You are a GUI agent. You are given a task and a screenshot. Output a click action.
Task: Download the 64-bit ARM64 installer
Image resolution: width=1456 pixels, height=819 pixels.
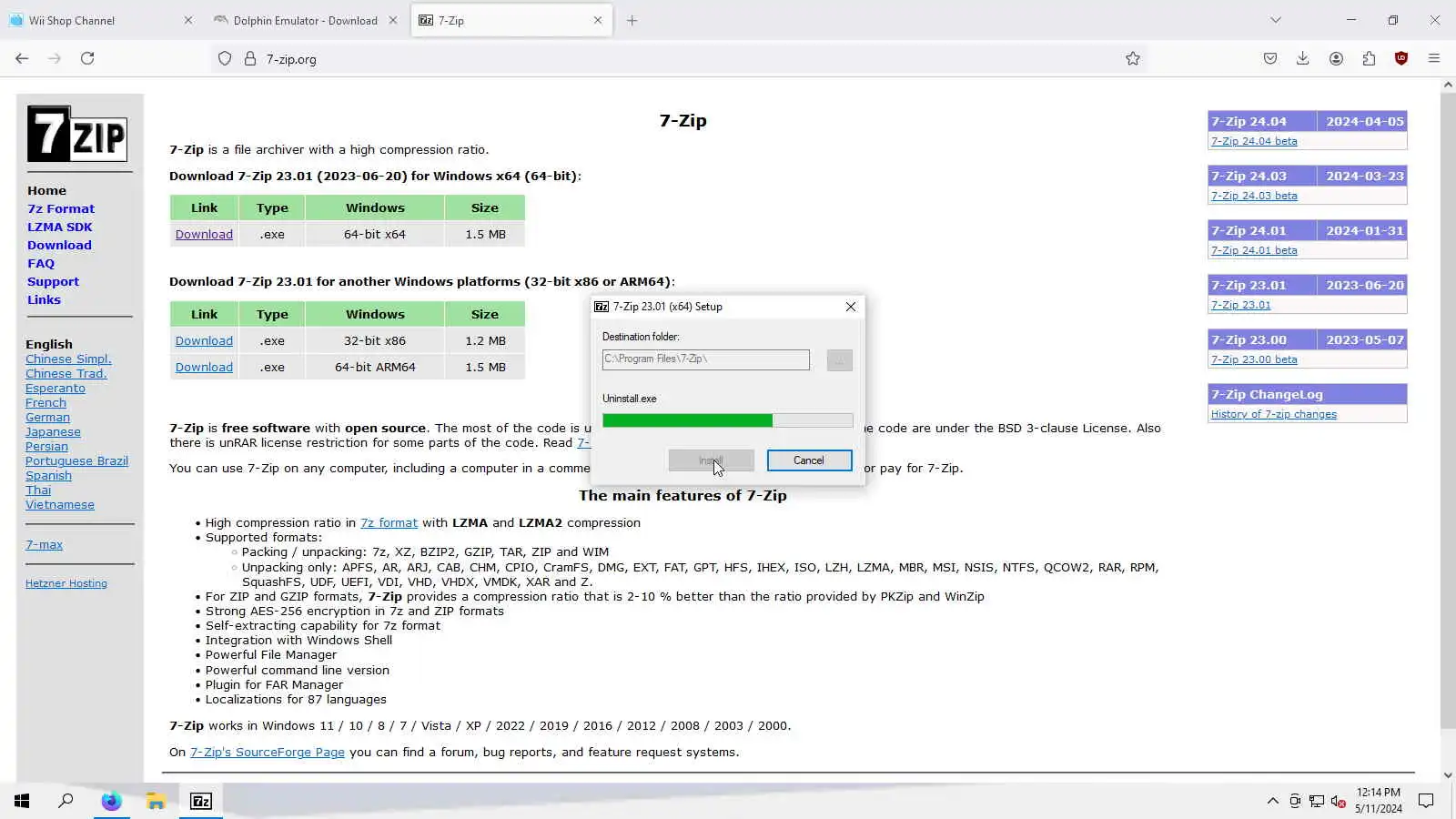(x=204, y=367)
